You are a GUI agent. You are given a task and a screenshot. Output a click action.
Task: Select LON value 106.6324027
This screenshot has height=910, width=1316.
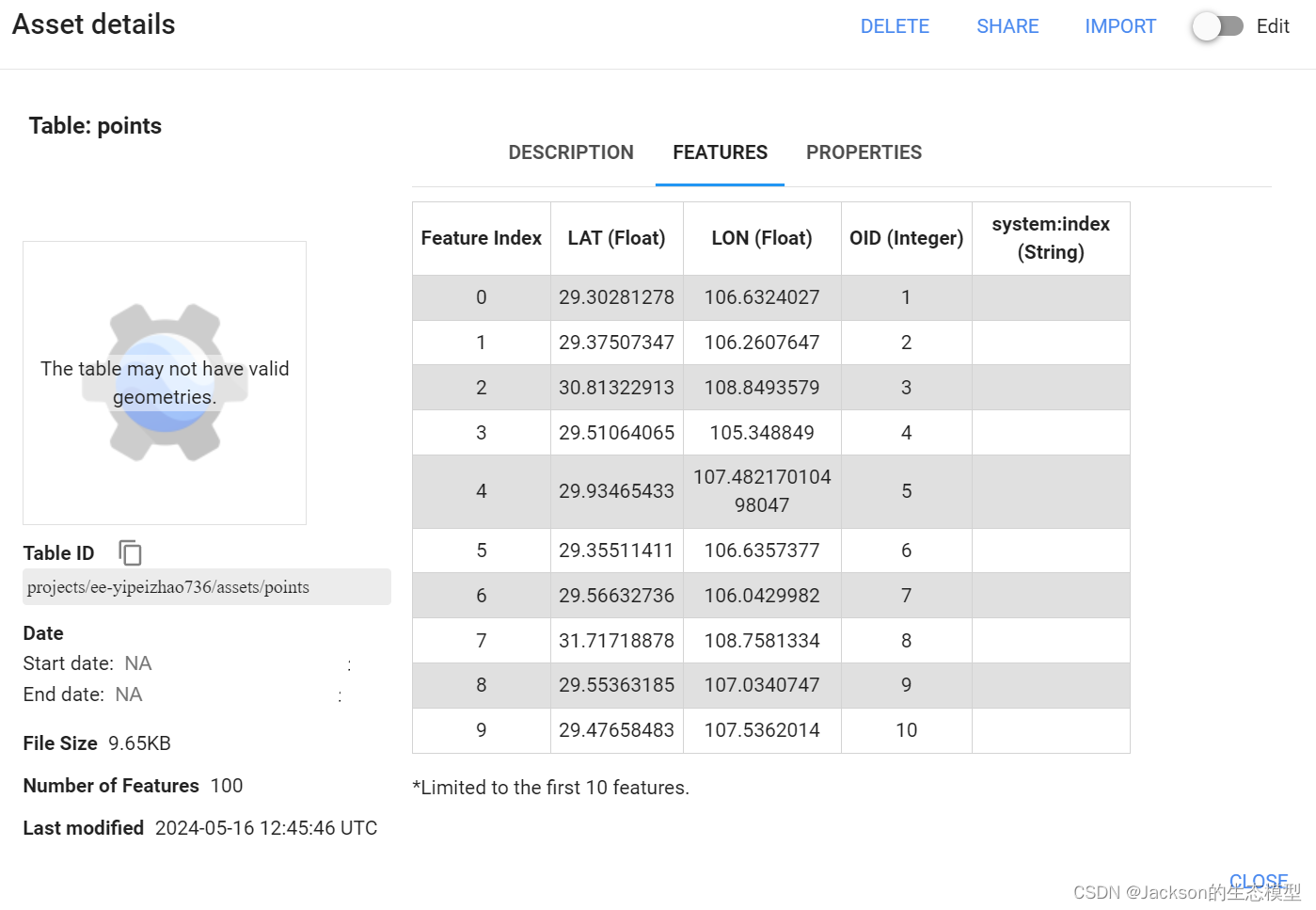click(762, 297)
